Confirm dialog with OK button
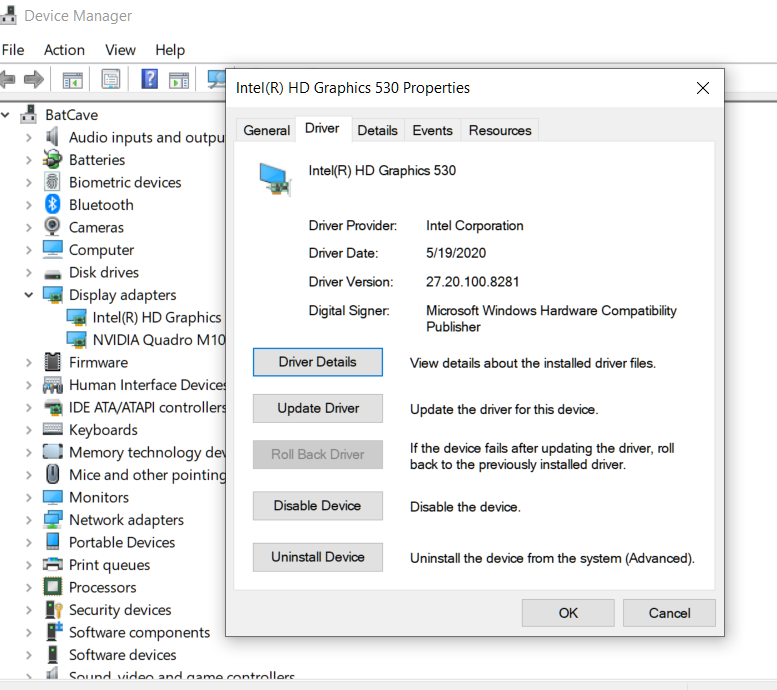Viewport: 777px width, 690px height. click(x=568, y=613)
